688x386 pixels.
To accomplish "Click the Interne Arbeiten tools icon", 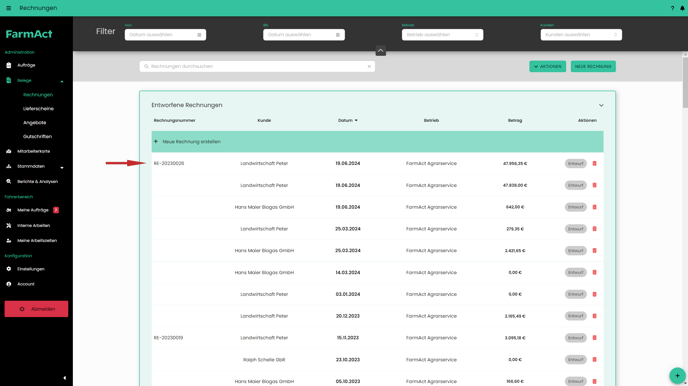I will click(x=8, y=225).
